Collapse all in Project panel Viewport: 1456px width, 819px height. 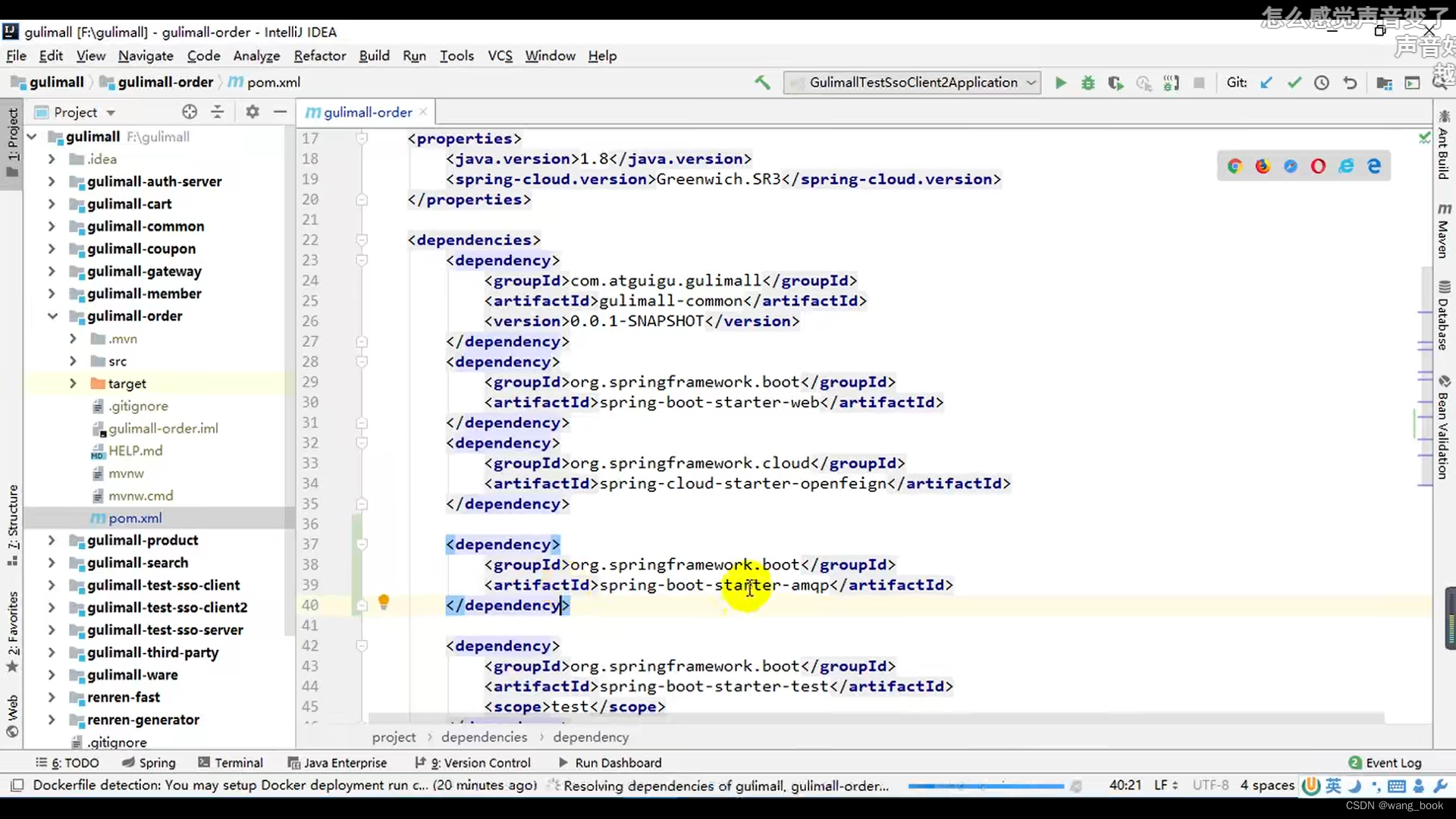coord(218,112)
